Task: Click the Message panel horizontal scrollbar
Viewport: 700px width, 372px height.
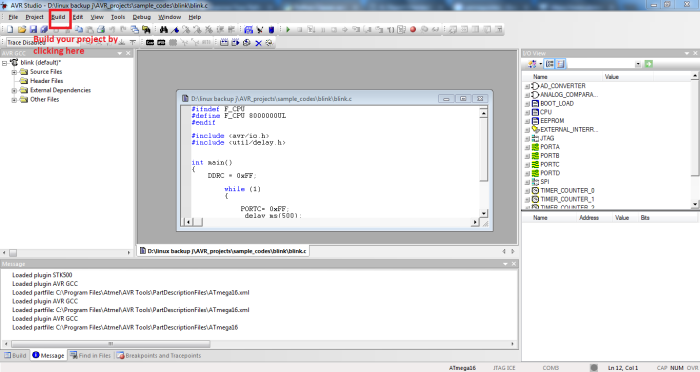Action: (x=111, y=344)
